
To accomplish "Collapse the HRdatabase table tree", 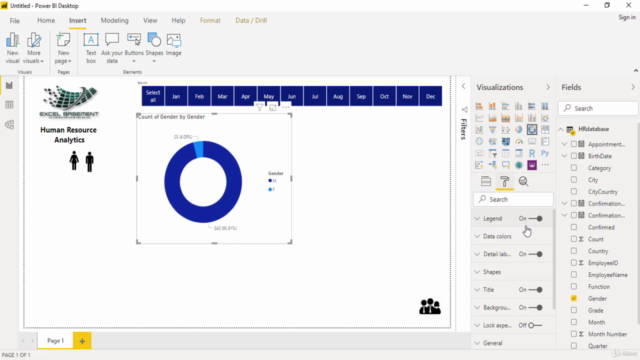I will (561, 129).
